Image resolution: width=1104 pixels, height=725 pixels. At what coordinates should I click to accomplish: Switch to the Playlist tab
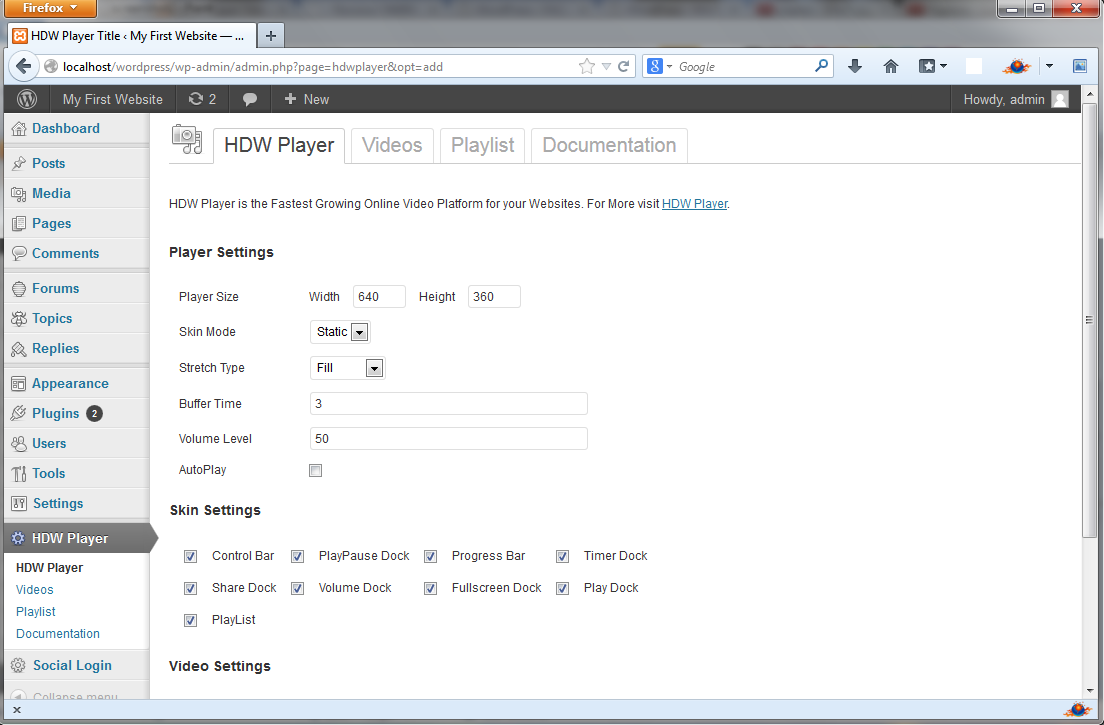pos(482,145)
